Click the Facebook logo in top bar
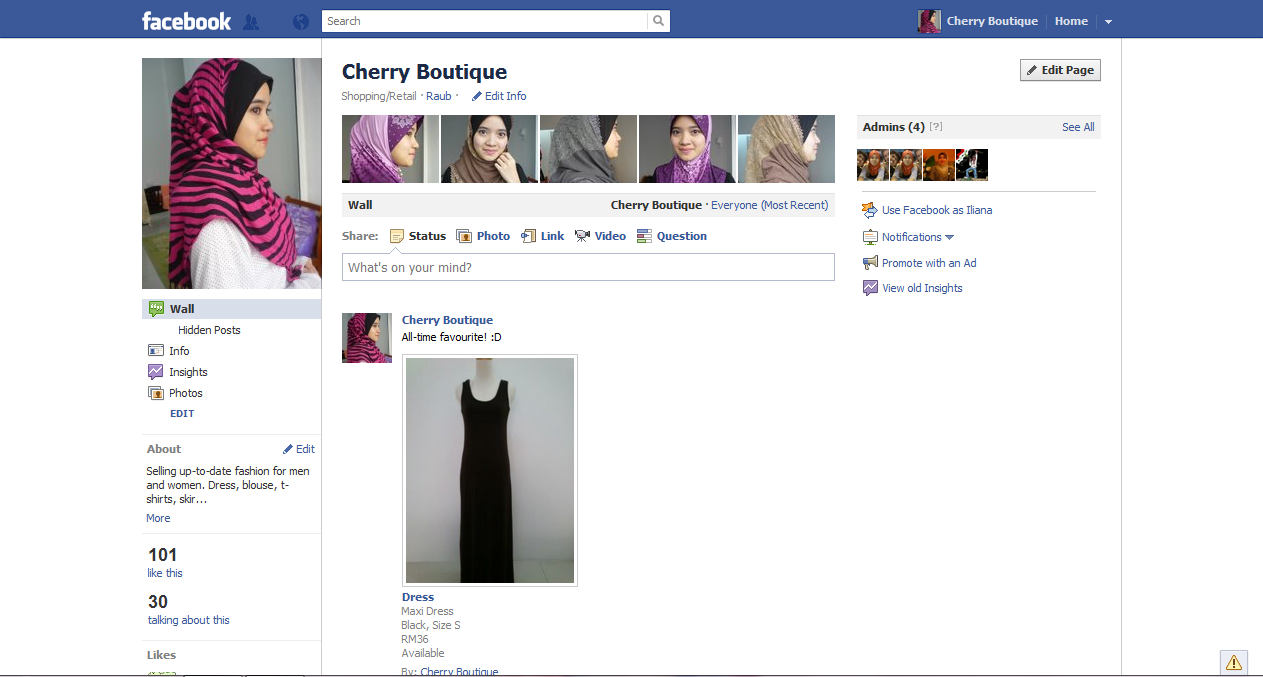1263x677 pixels. 186,21
